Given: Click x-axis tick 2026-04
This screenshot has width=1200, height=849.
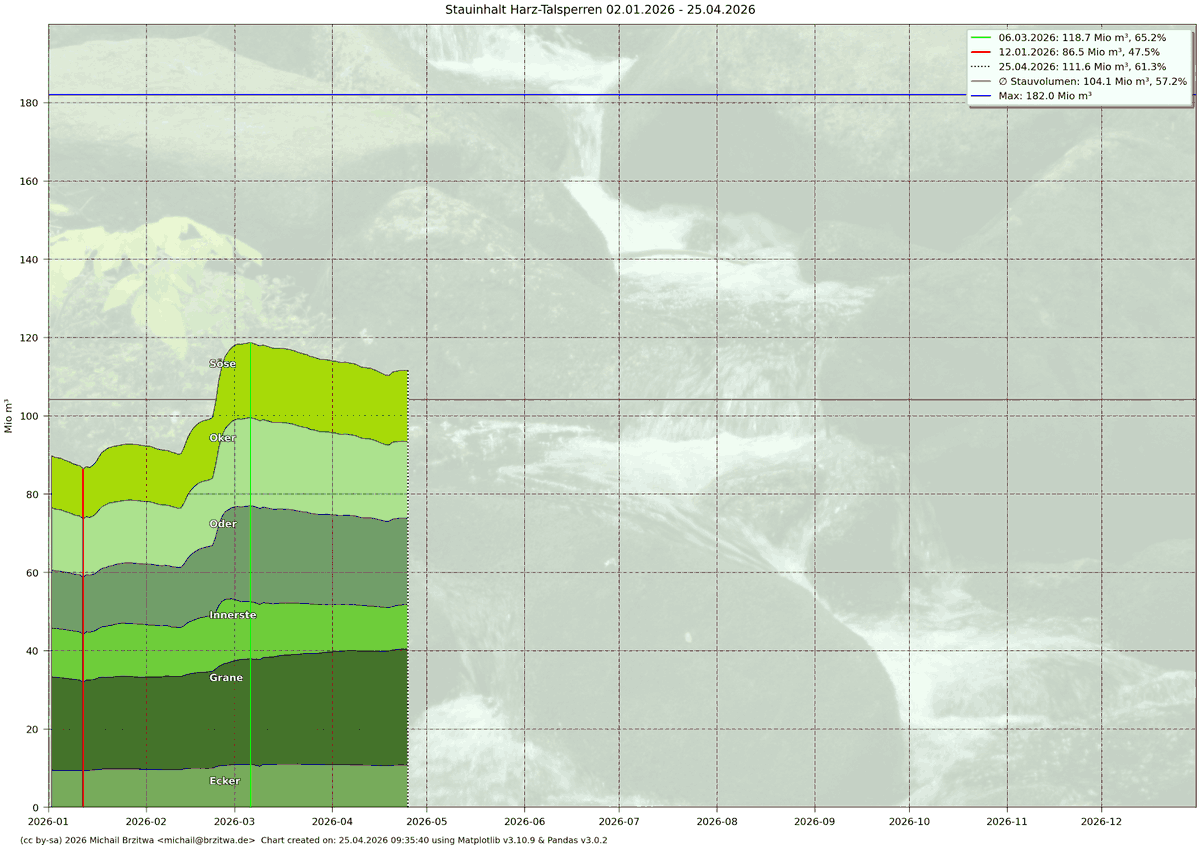Looking at the screenshot, I should point(332,821).
